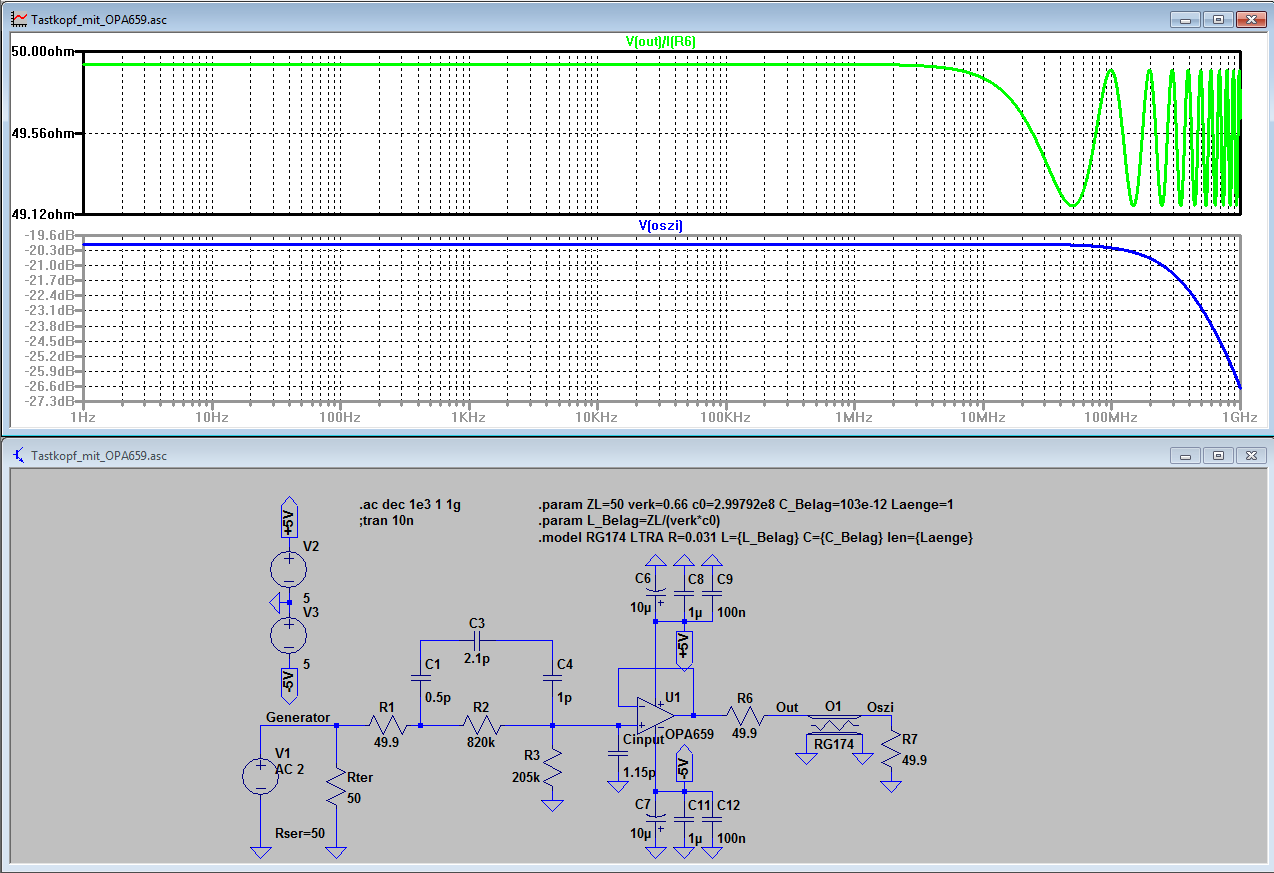Viewport: 1274px width, 873px height.
Task: Maximize the lower schematic window
Action: pos(1218,455)
